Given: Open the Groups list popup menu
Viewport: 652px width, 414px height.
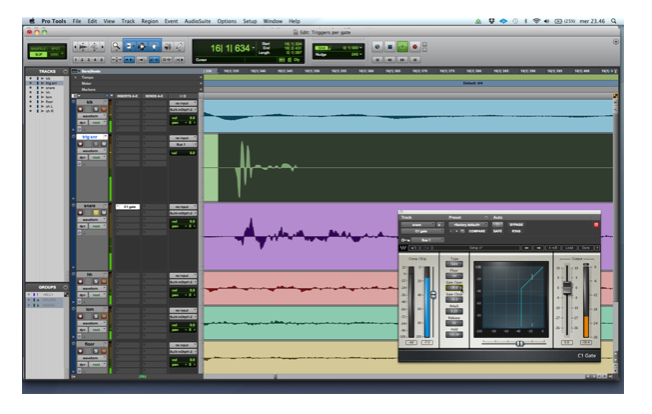Looking at the screenshot, I should click(65, 287).
